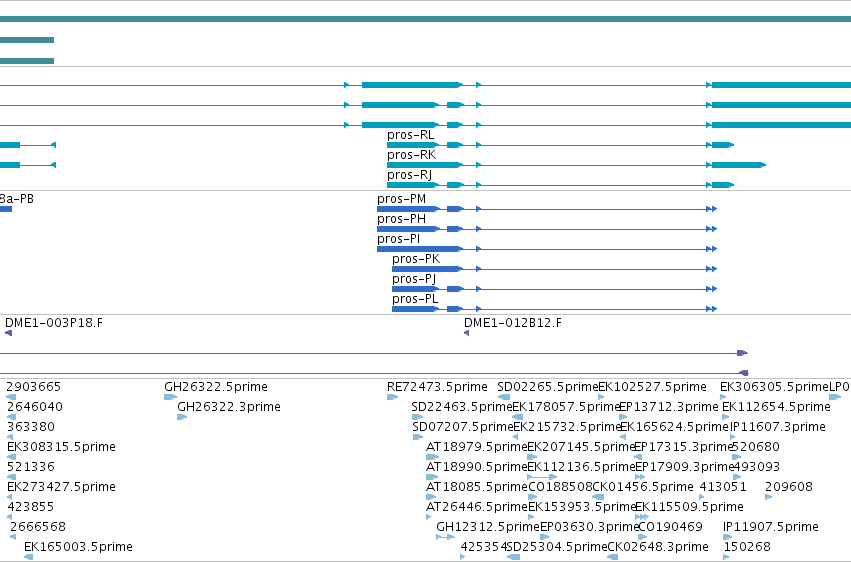Open the pros-PL protein feature

pos(554,309)
